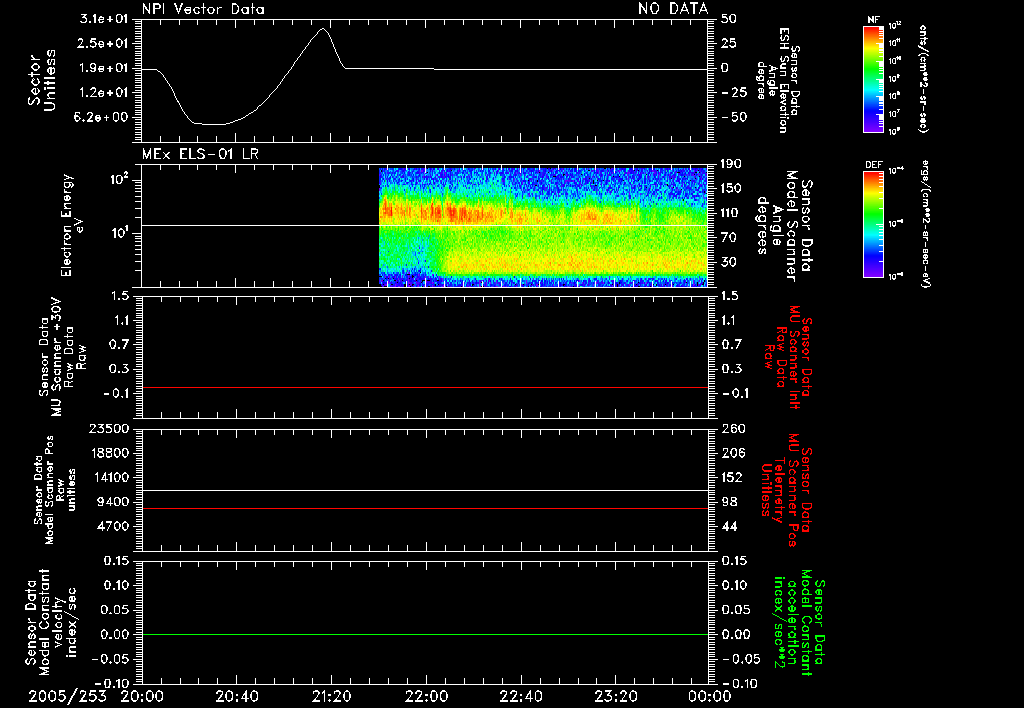Select the green "Model Constant acceleration" label
The height and width of the screenshot is (708, 1024).
click(799, 623)
